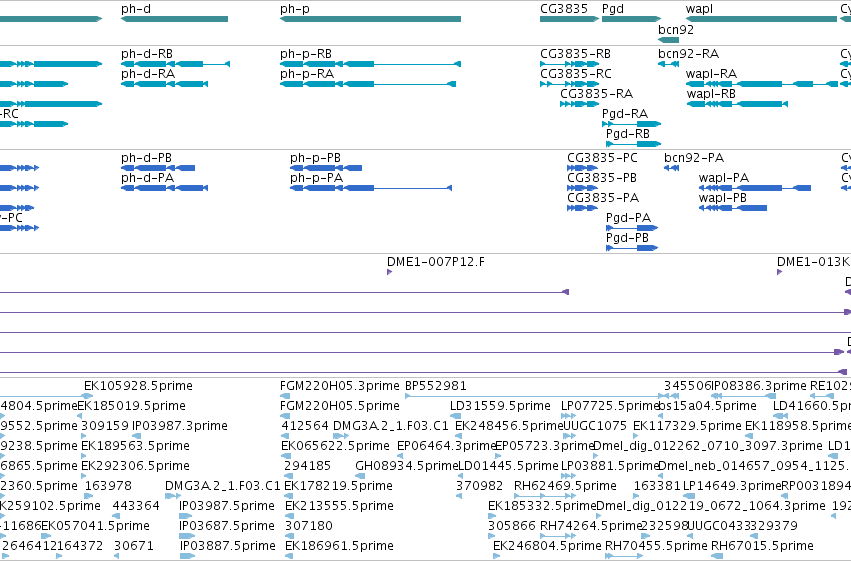The height and width of the screenshot is (561, 851).
Task: Select the ph-p gene bar
Action: pos(370,19)
